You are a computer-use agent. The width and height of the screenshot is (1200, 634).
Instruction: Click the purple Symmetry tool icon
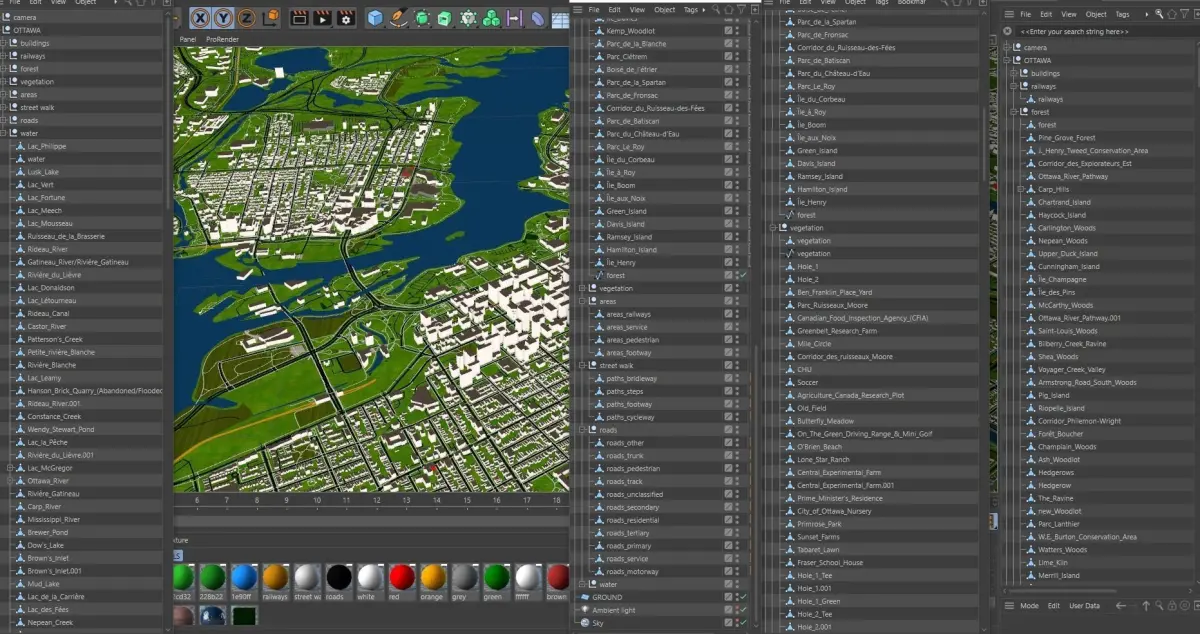pos(514,18)
